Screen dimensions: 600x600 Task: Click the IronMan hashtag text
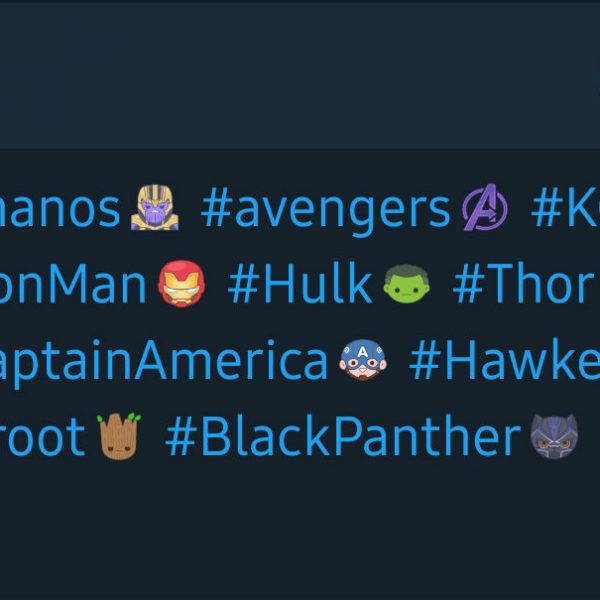point(72,286)
